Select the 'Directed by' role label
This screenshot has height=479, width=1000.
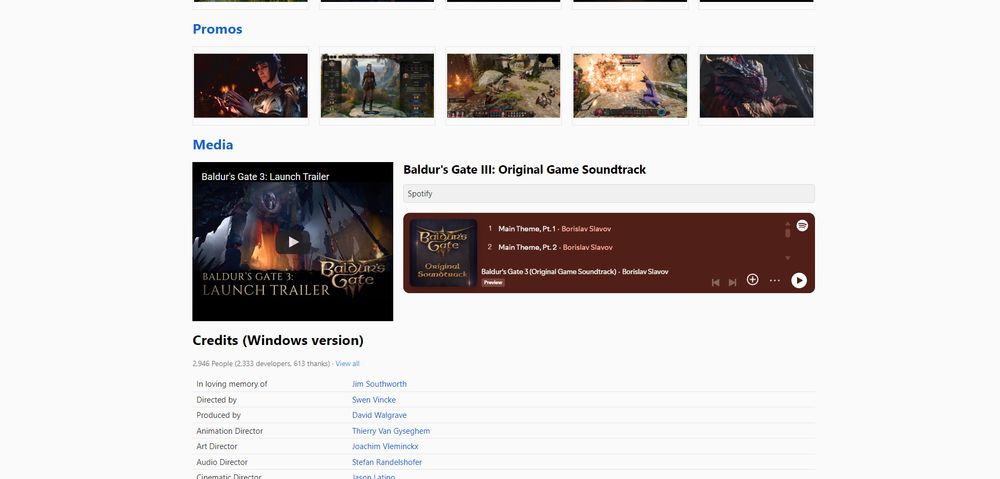tap(216, 400)
